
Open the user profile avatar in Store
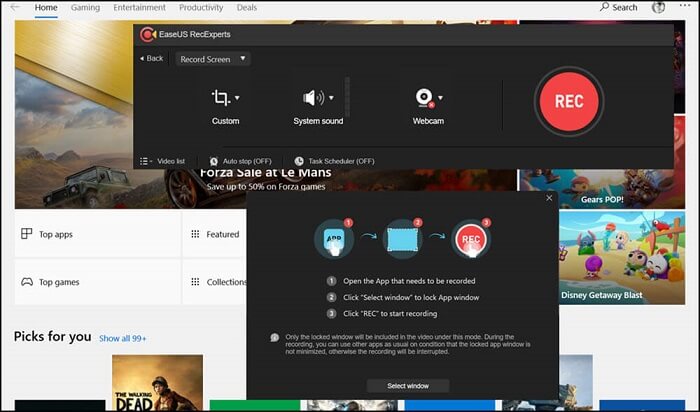tap(658, 7)
